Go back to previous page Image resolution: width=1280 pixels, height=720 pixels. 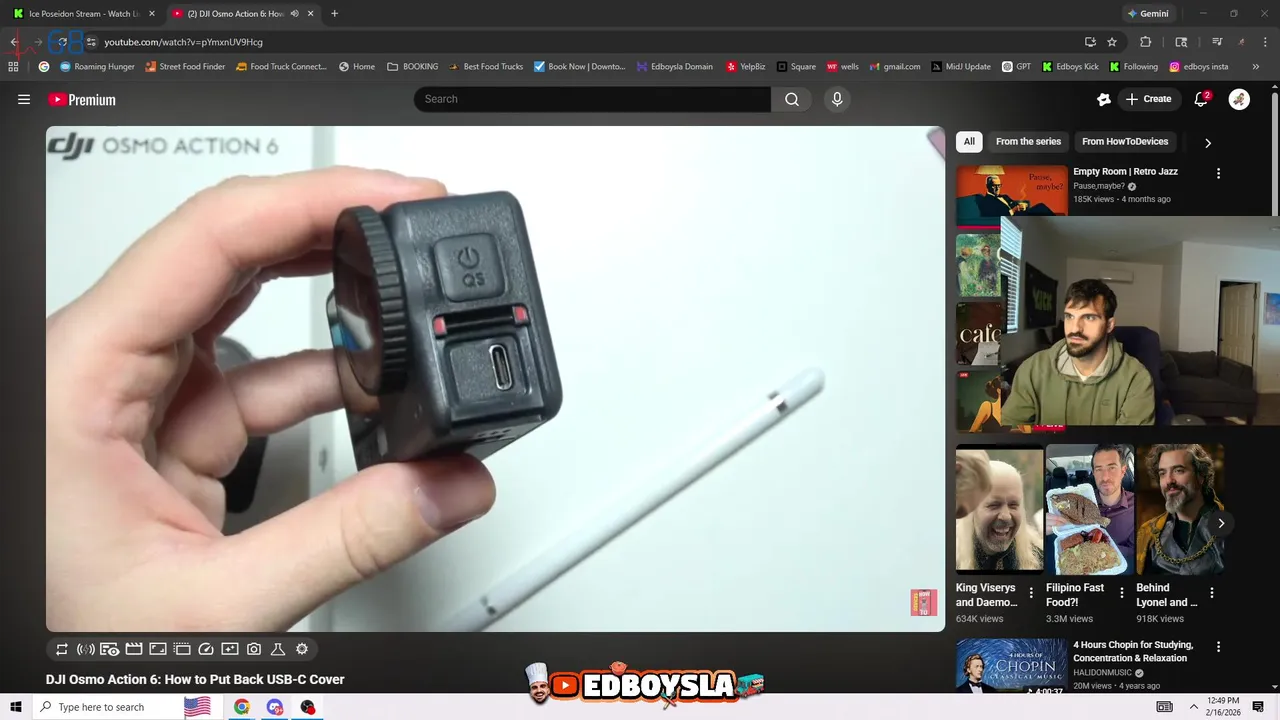(x=14, y=42)
